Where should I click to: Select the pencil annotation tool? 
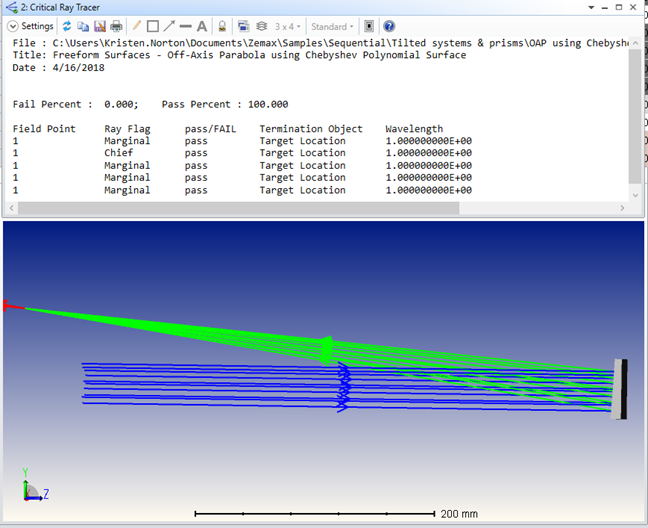(136, 26)
